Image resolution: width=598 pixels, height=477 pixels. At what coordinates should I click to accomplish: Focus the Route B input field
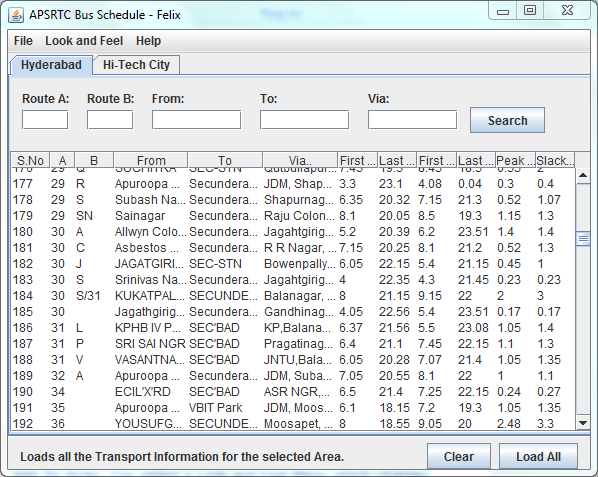click(x=110, y=120)
